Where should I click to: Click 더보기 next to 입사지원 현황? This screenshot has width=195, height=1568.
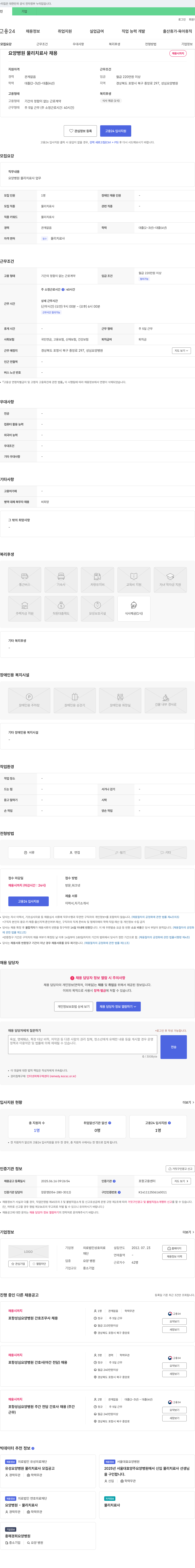pyautogui.click(x=188, y=1102)
